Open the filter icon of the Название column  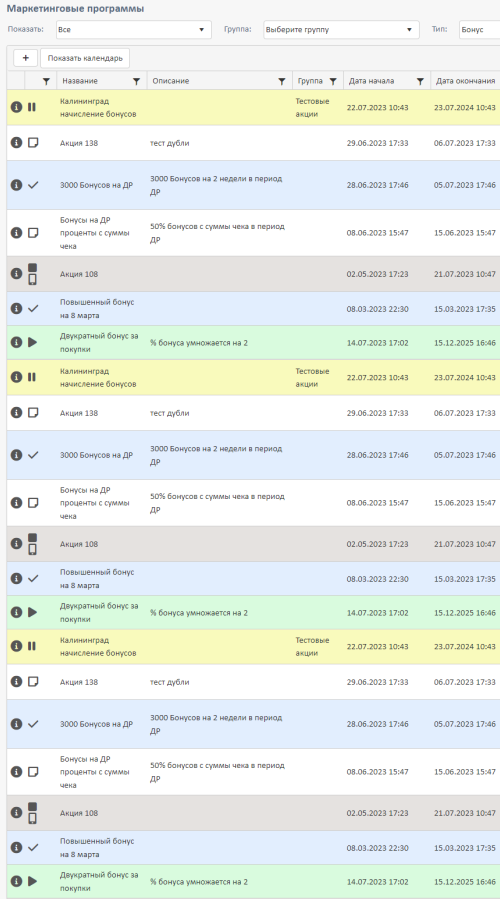click(136, 82)
